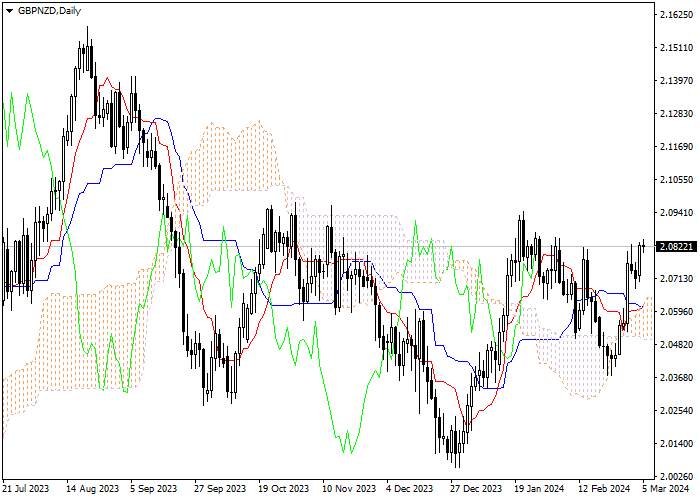Click the 27 Dec 2023 date label
Screen dimensions: 700x500
tap(476, 489)
